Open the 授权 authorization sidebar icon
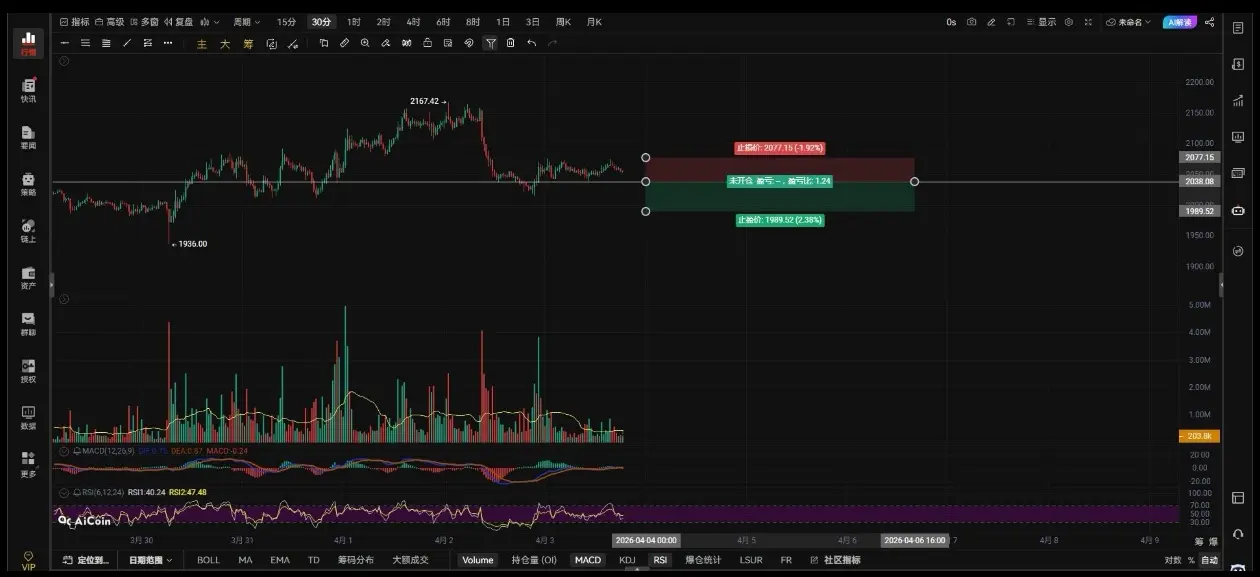This screenshot has height=577, width=1260. click(x=28, y=372)
